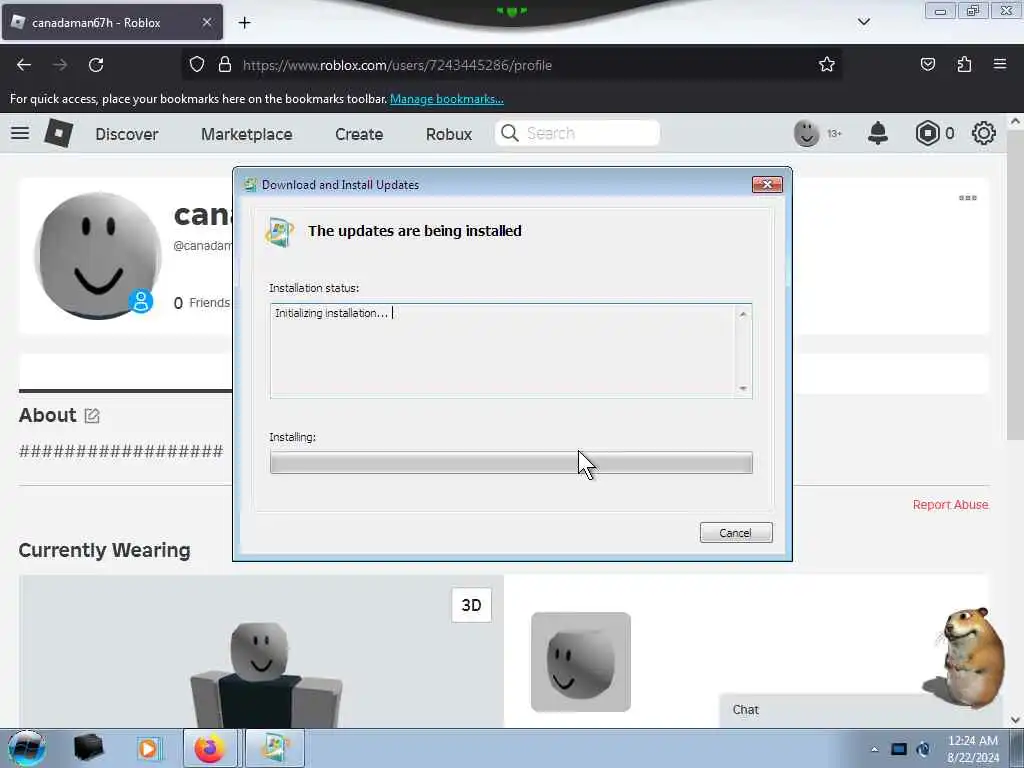
Task: Open the notifications bell
Action: point(878,133)
